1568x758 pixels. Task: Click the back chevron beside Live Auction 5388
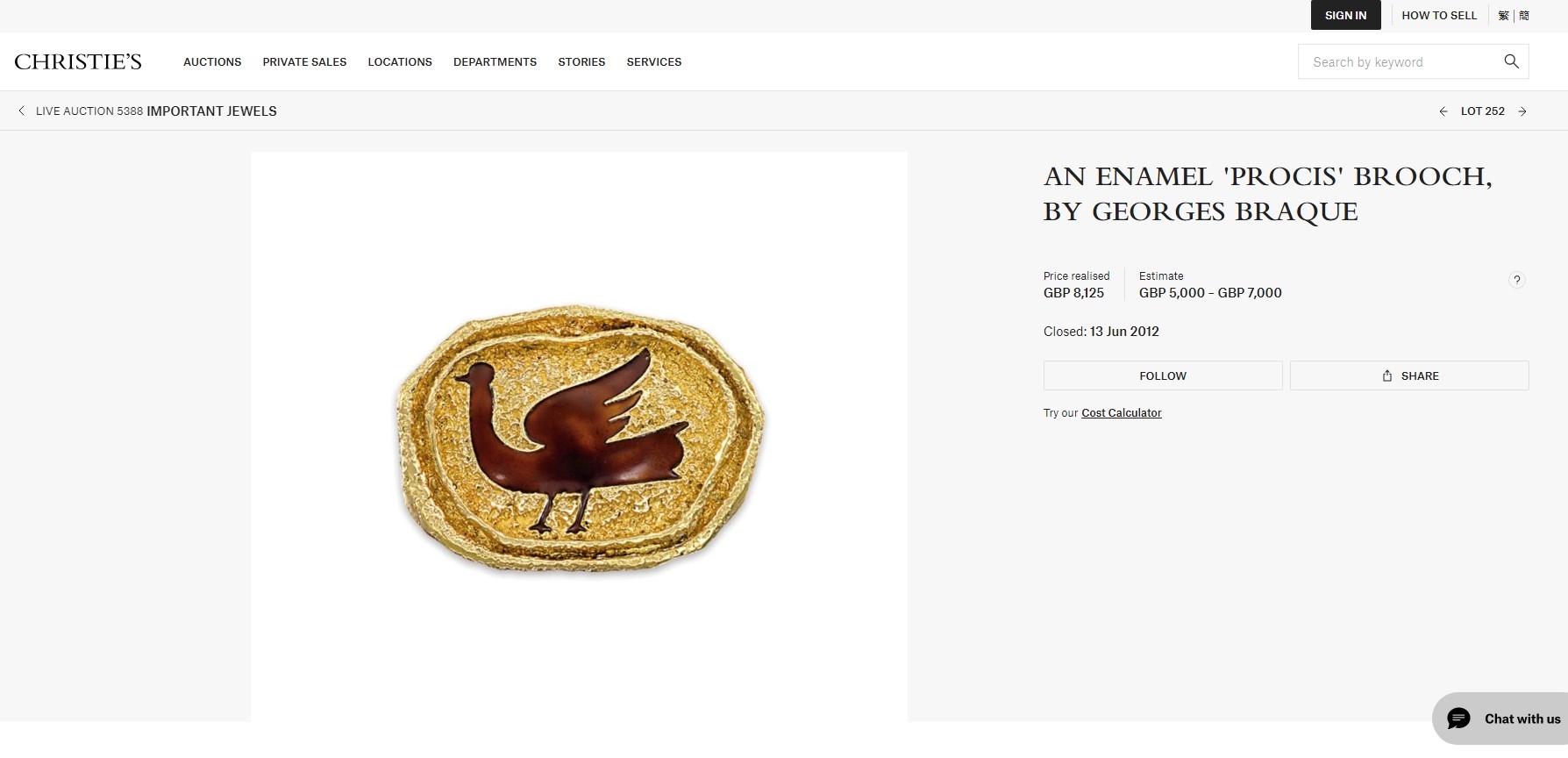22,111
